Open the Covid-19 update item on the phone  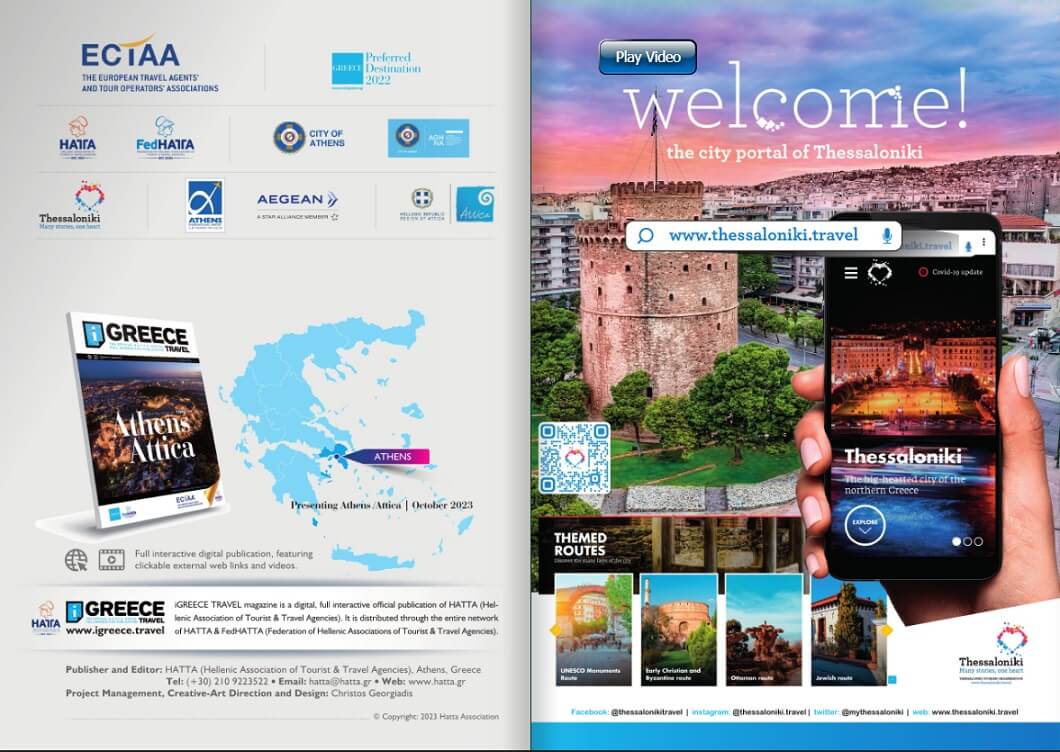[x=950, y=272]
